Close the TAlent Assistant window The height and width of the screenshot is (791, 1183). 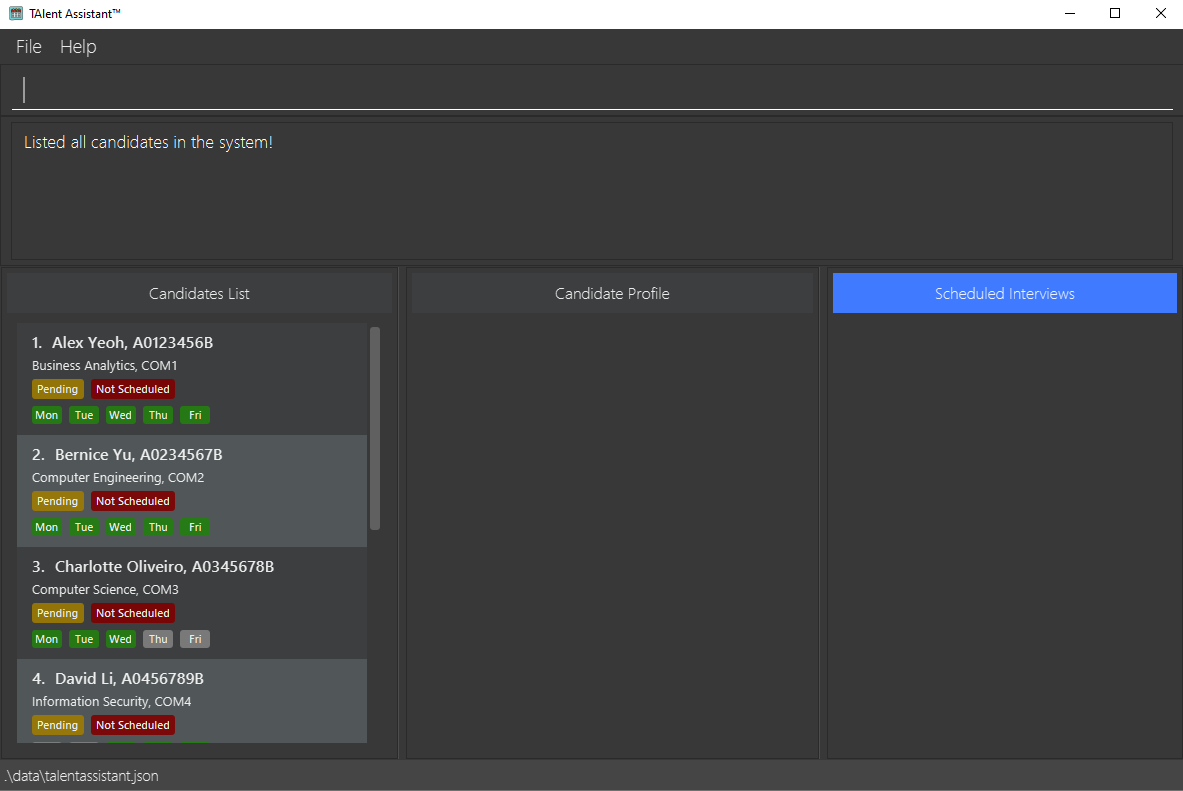1160,14
